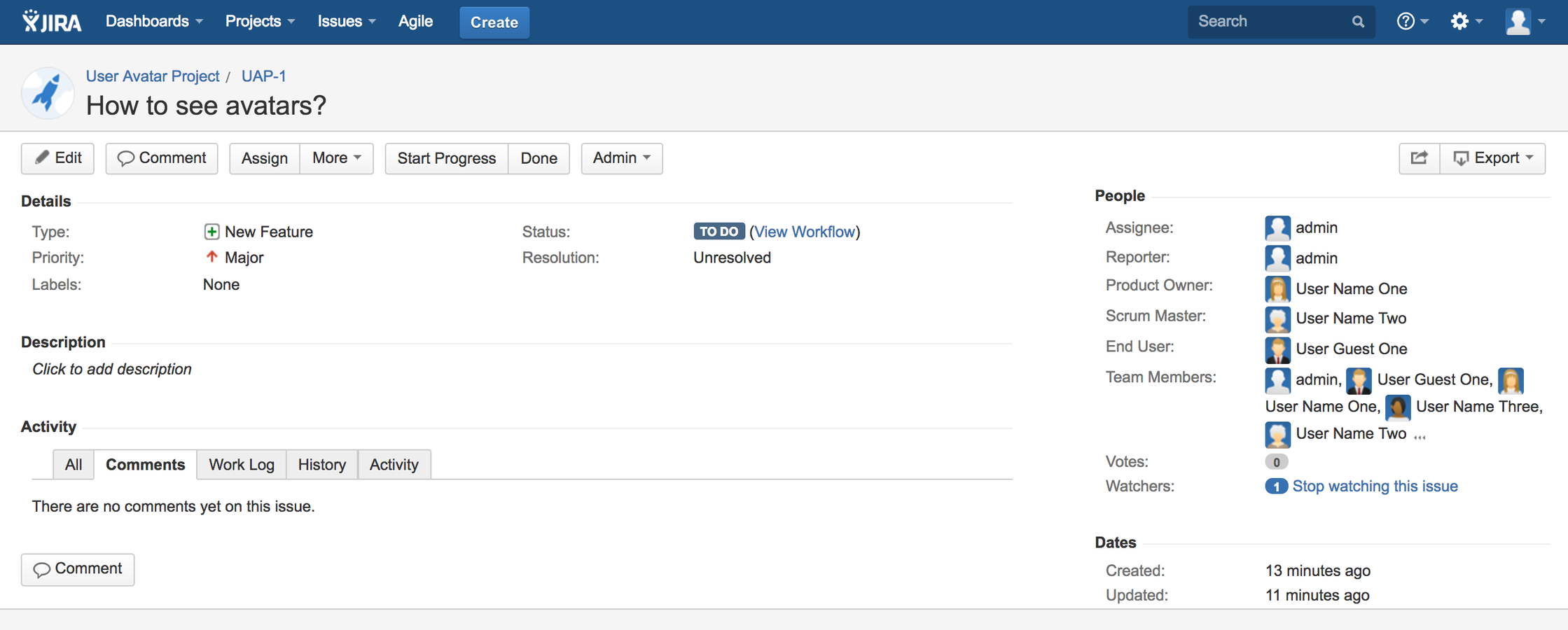Click the votes count badge
Screen dimensions: 1568x630
pos(1276,462)
